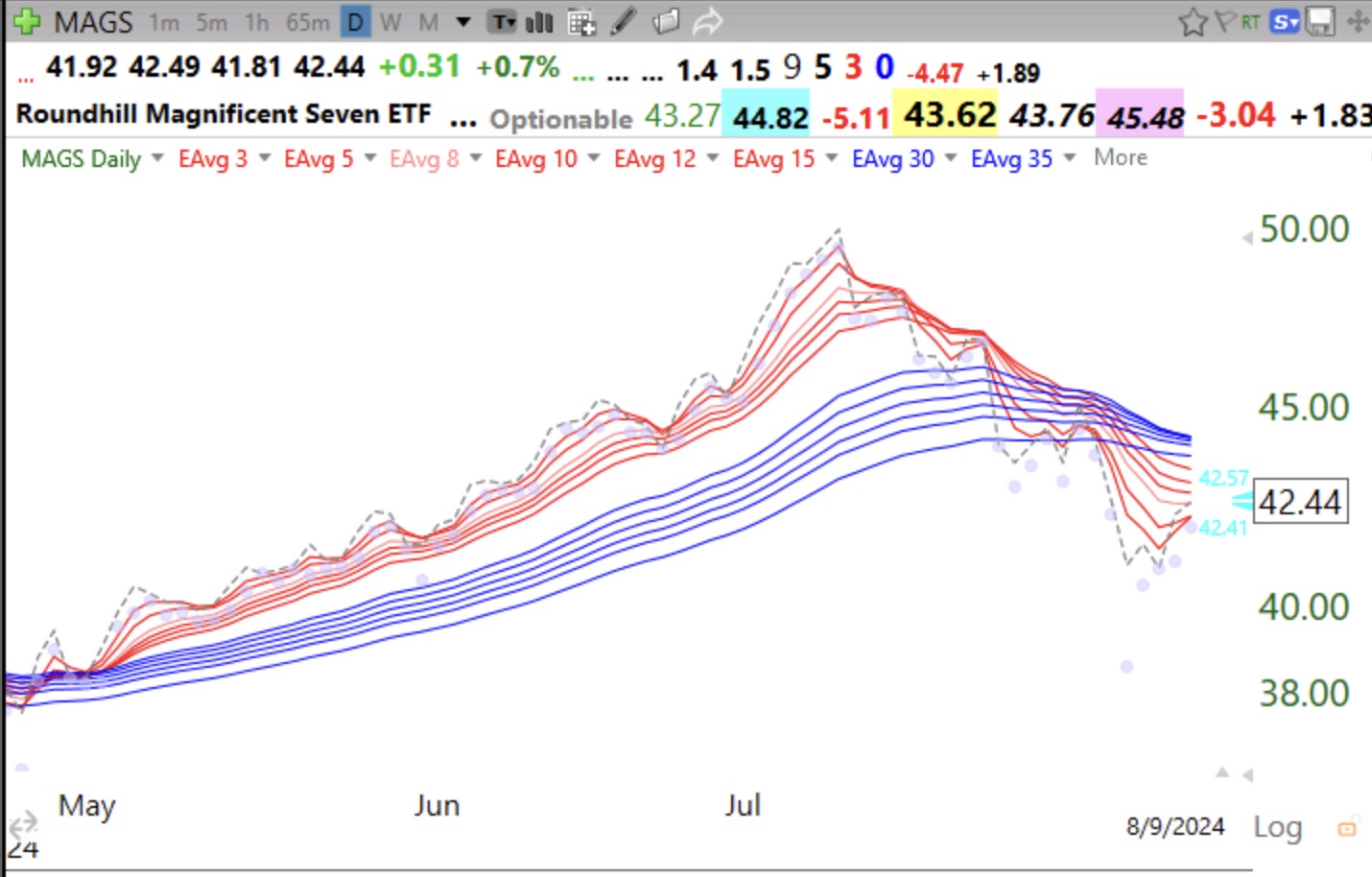Click the MAGS ticker symbol
This screenshot has width=1372, height=877.
tap(93, 22)
